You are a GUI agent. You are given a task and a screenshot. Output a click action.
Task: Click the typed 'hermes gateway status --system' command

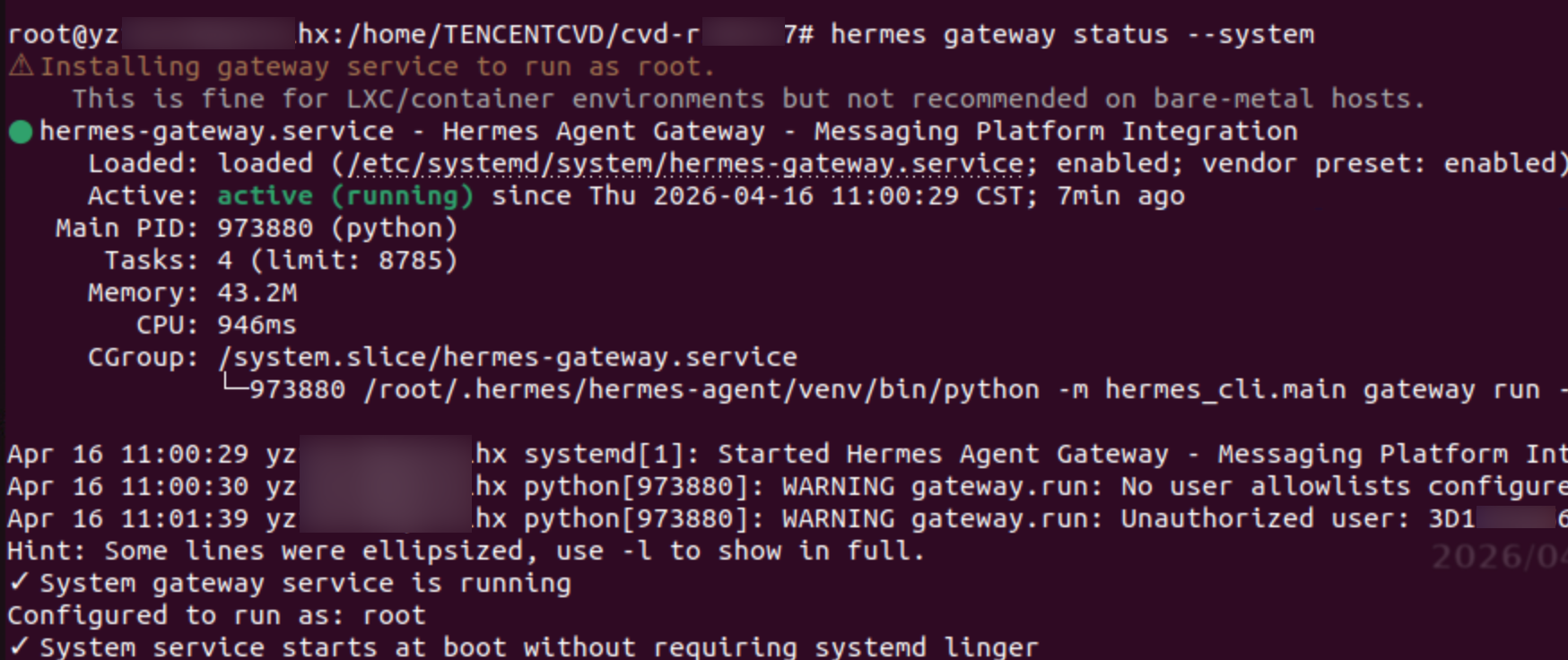[1072, 34]
